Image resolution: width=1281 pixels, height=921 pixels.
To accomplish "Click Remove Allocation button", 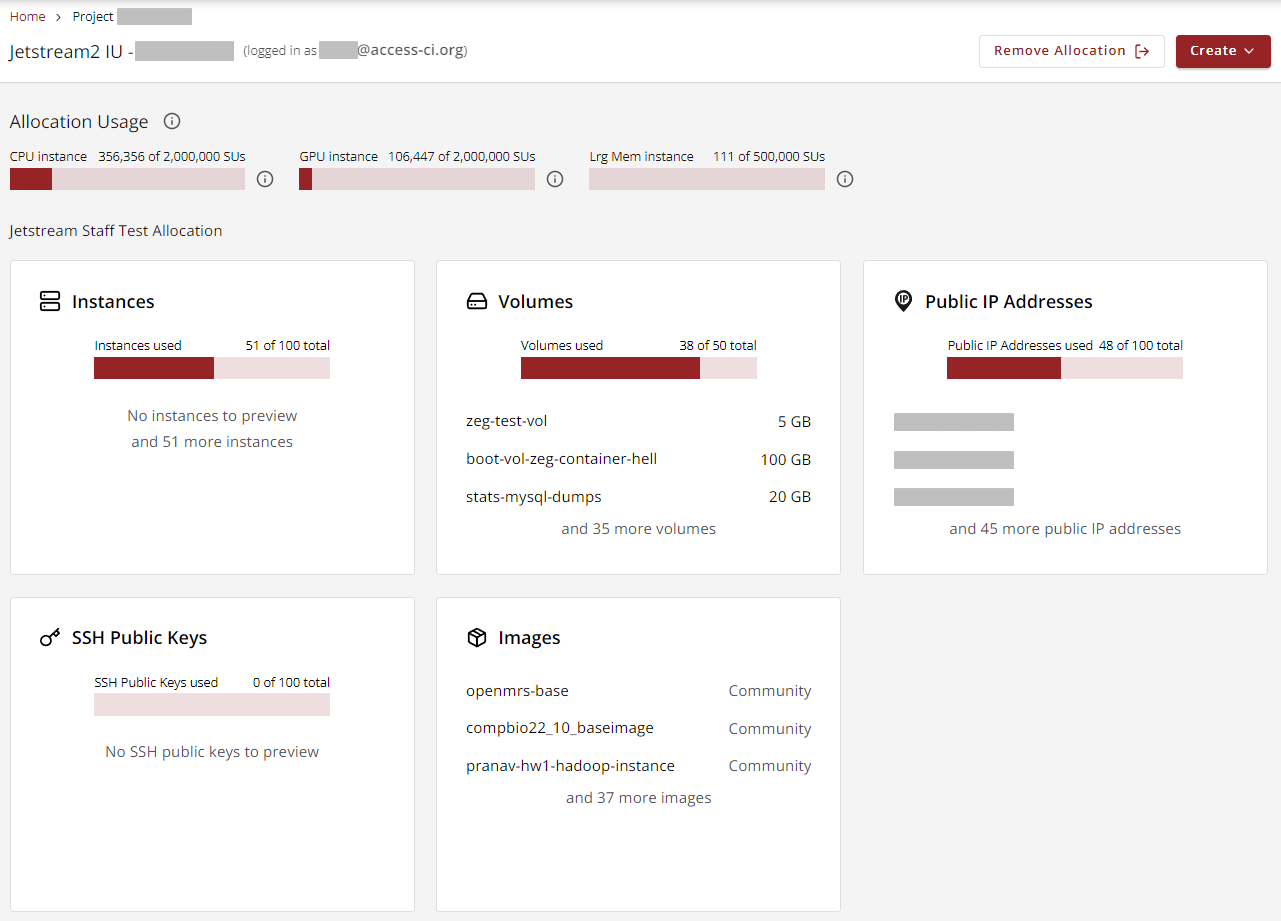I will (x=1072, y=51).
